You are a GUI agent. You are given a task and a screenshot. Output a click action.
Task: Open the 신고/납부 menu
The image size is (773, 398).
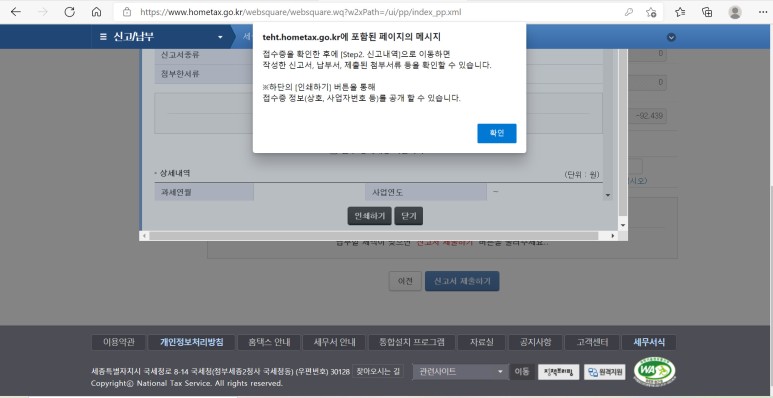134,36
